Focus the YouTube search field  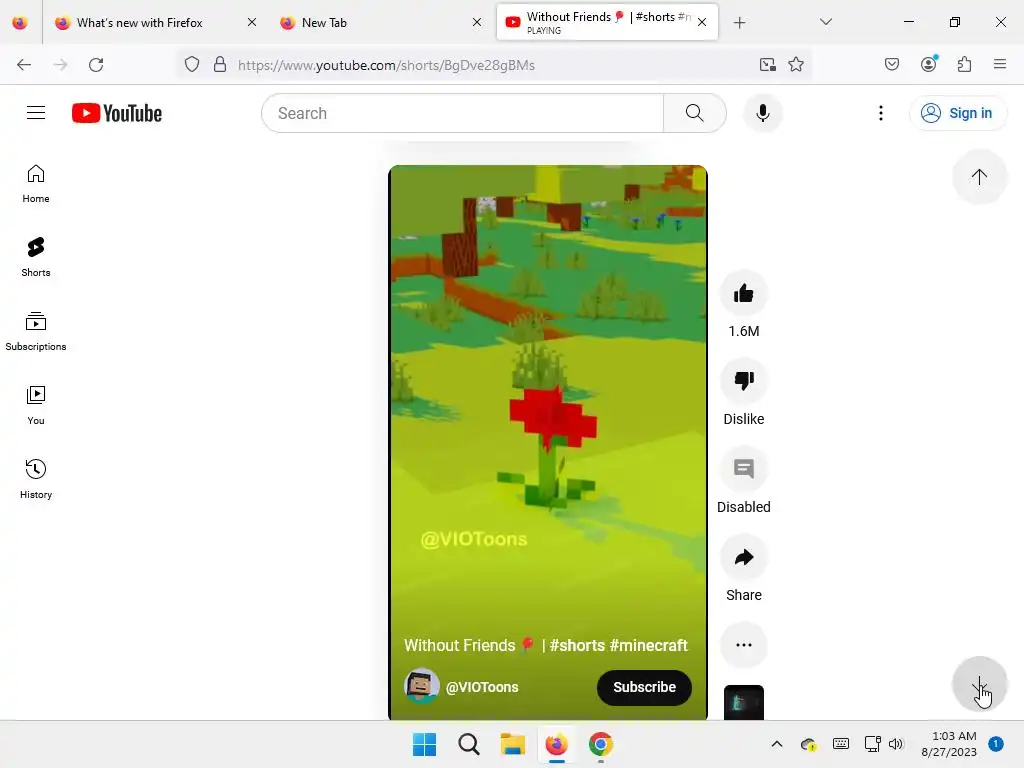(462, 113)
